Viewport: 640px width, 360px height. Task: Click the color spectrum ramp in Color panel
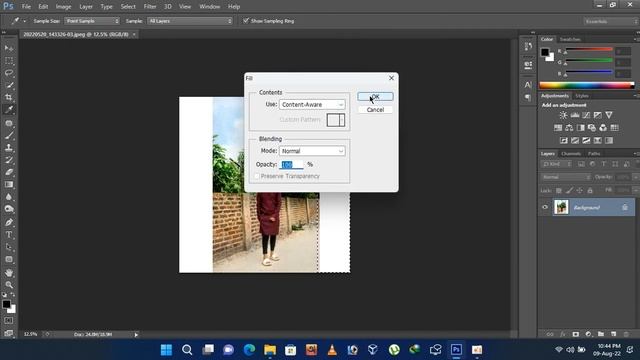pyautogui.click(x=587, y=85)
